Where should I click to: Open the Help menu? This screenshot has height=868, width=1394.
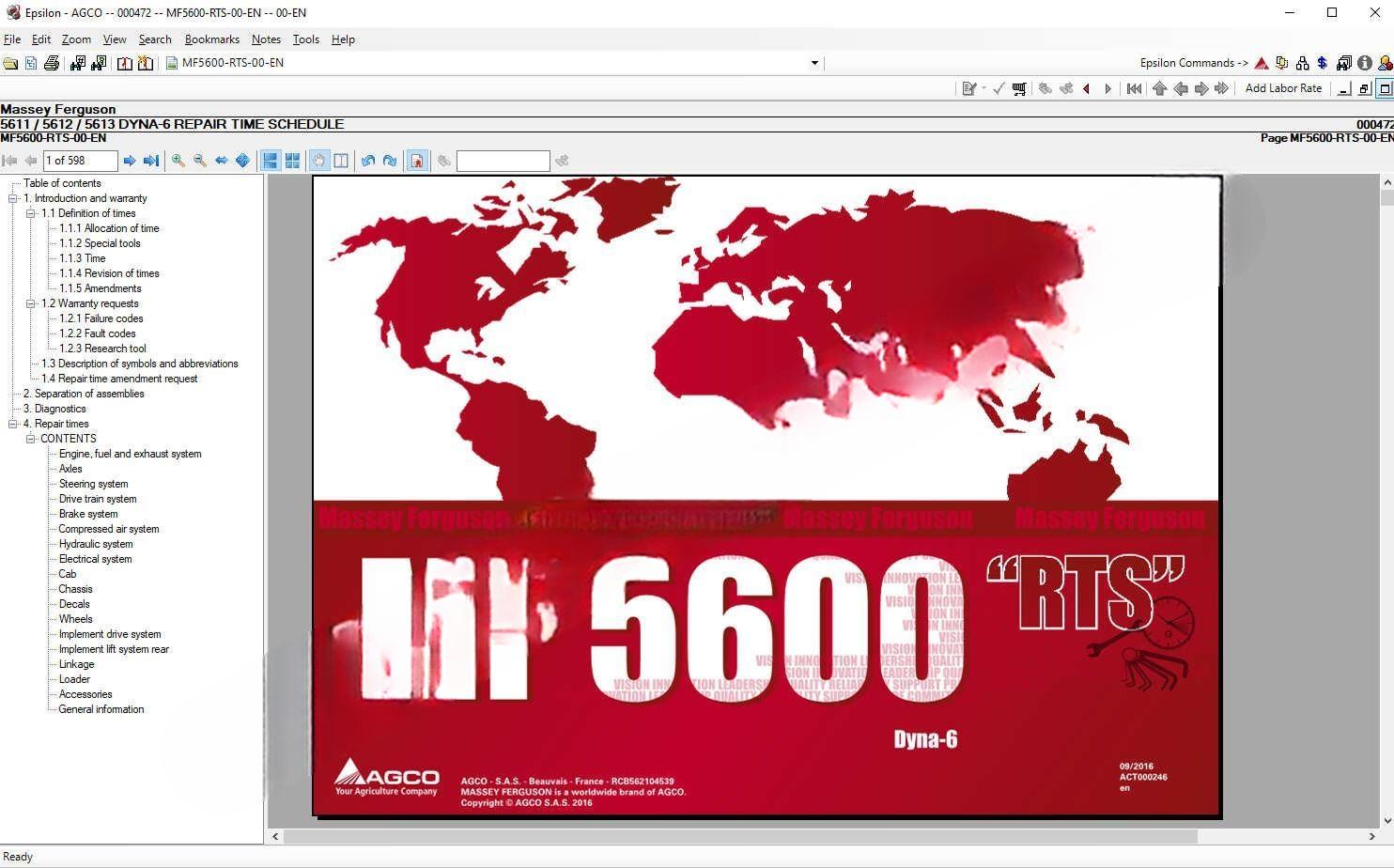tap(343, 39)
